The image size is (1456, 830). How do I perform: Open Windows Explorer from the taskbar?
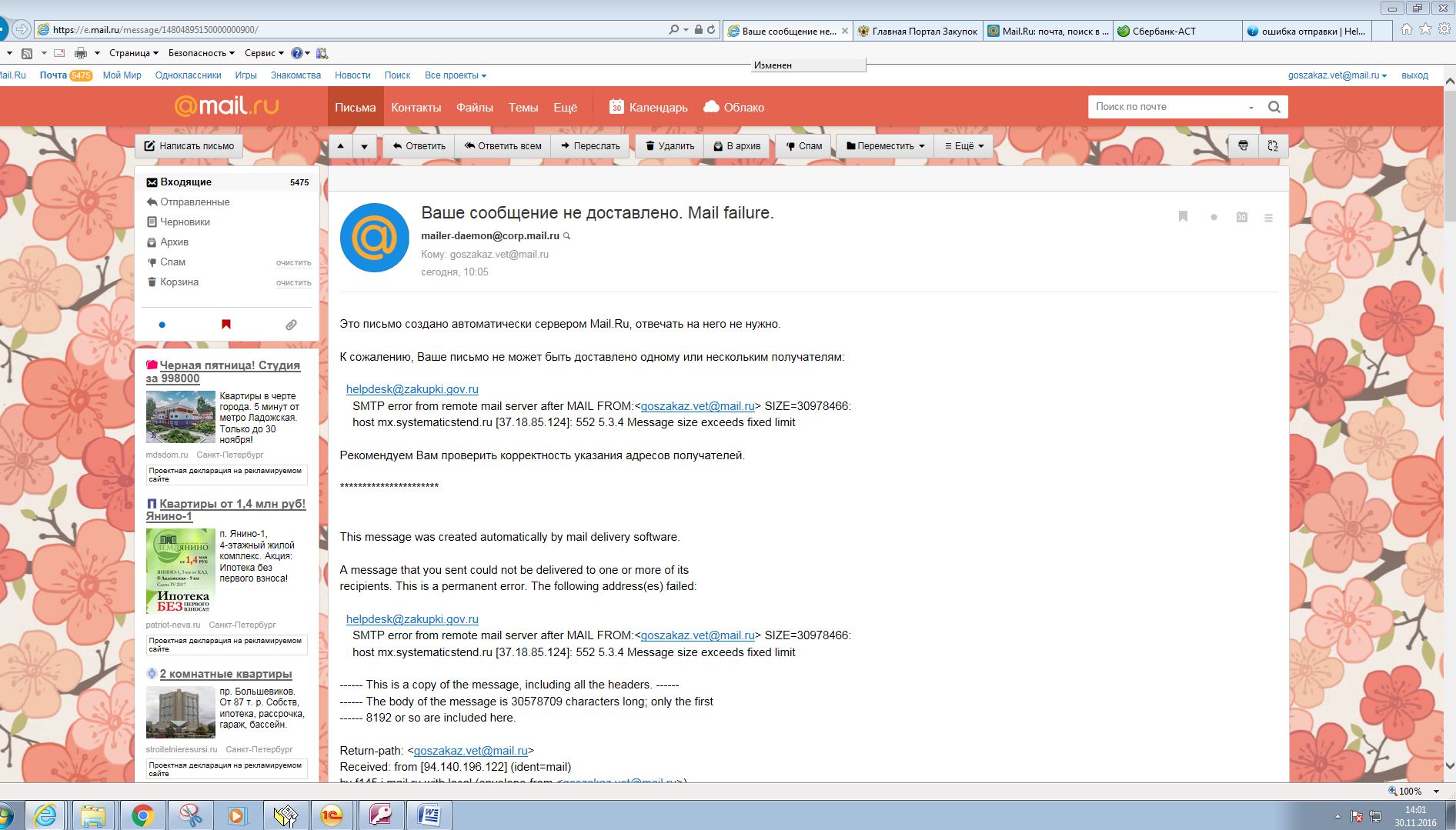[93, 815]
